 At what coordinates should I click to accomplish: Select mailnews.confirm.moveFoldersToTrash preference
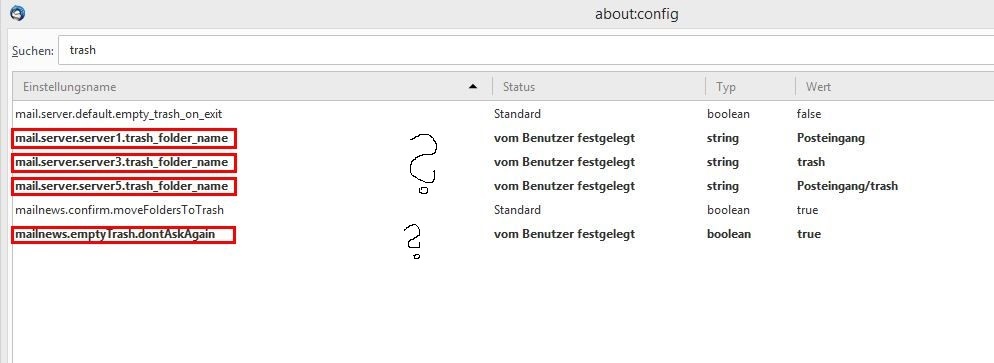120,210
